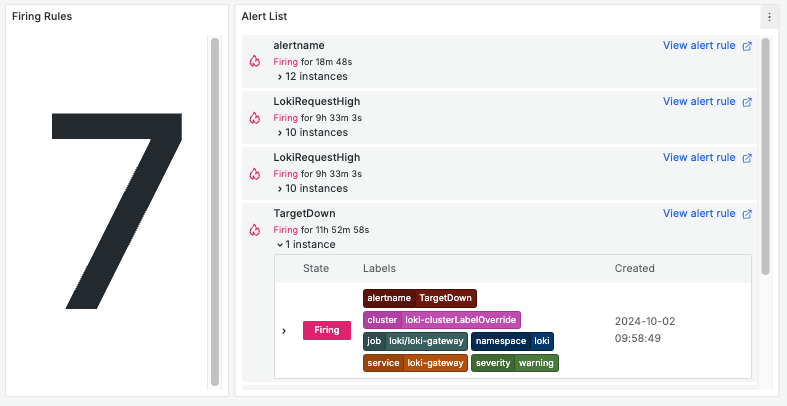
Task: Click the external link icon for the first LokiRequestHigh rule
Action: (x=747, y=102)
